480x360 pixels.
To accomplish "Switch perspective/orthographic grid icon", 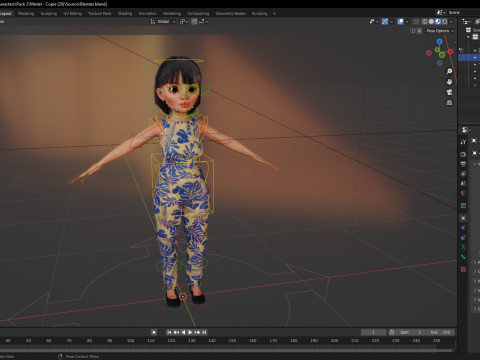I will click(x=449, y=102).
